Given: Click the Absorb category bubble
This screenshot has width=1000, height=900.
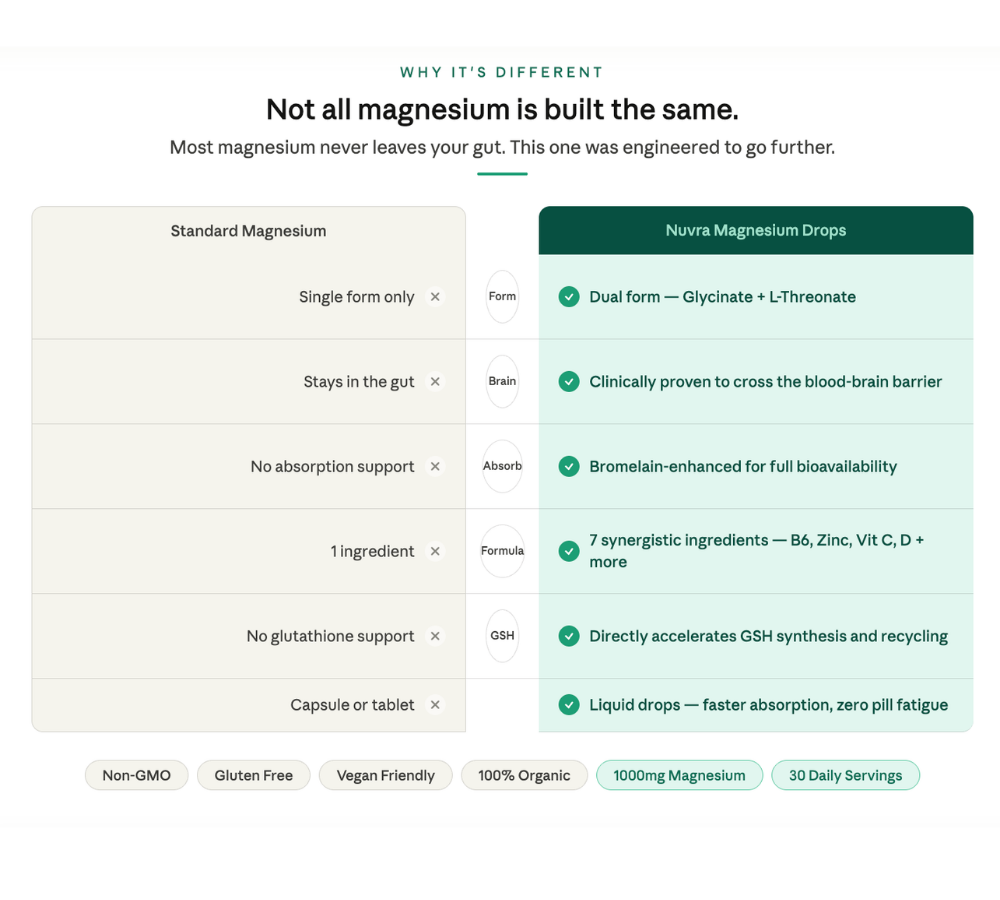Looking at the screenshot, I should [x=503, y=466].
